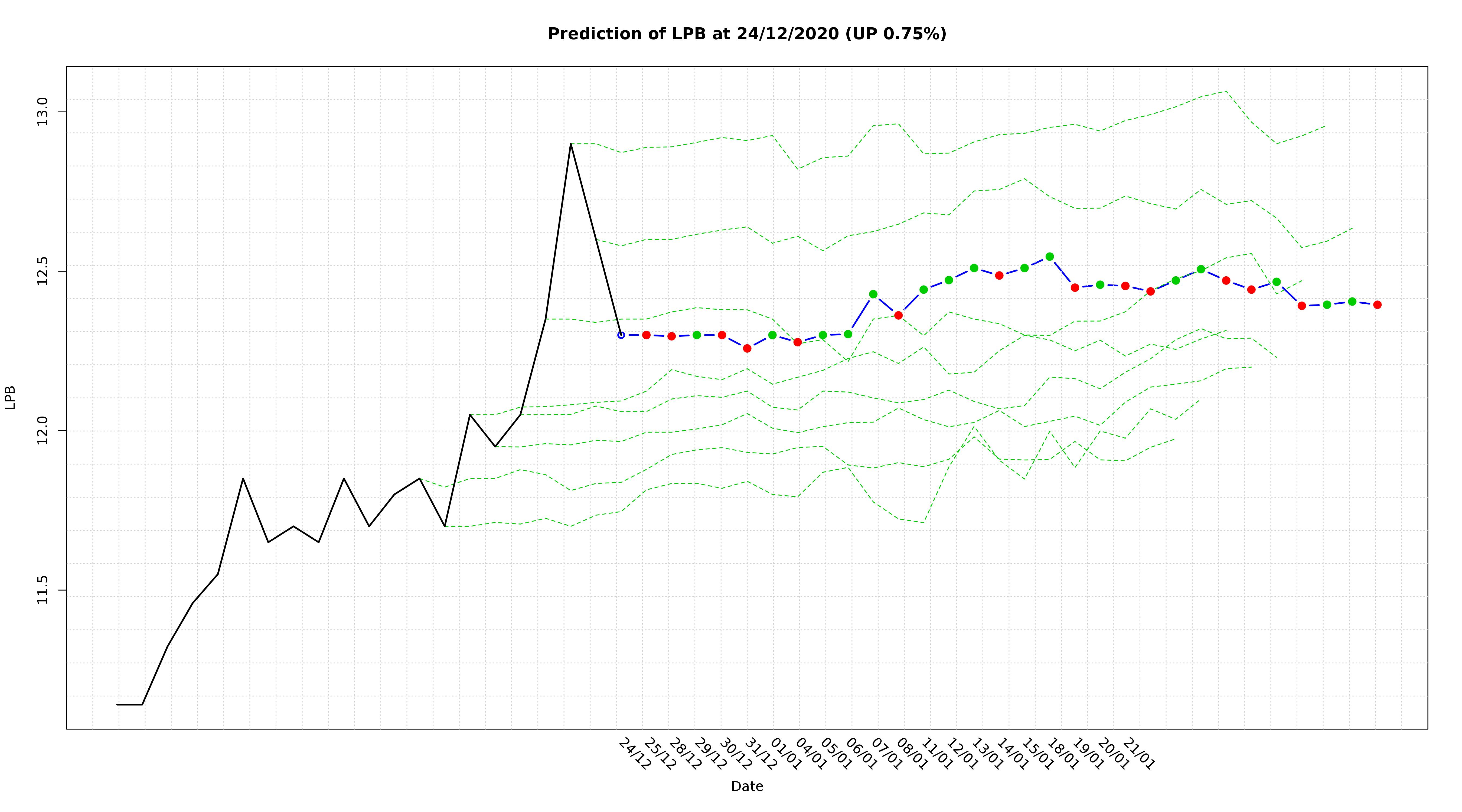Click the red dot above 31/12
This screenshot has height=812, width=1462.
[747, 348]
